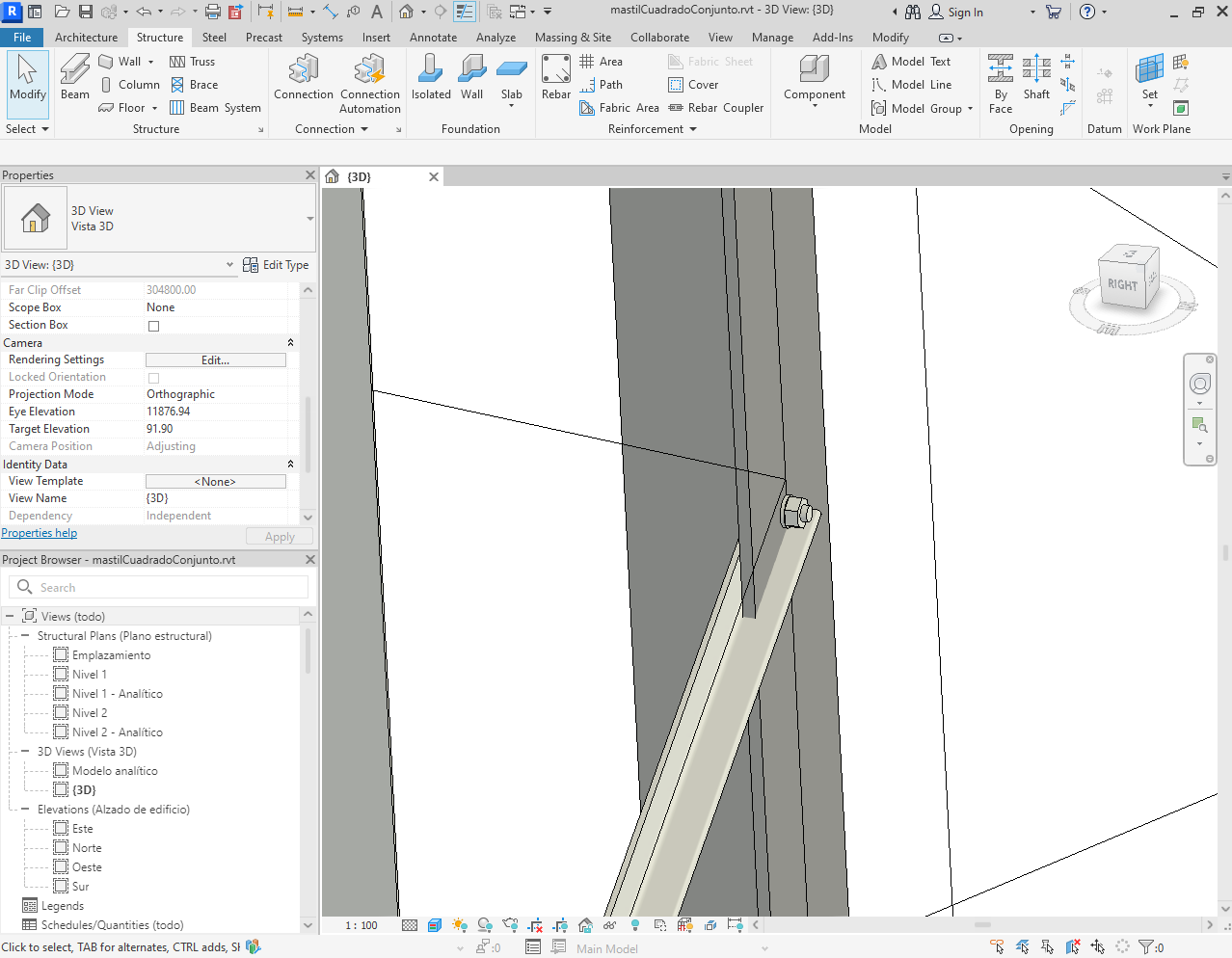Click the RIGHT face of the ViewCube
Screen dimensions: 1232x958
tap(1122, 284)
